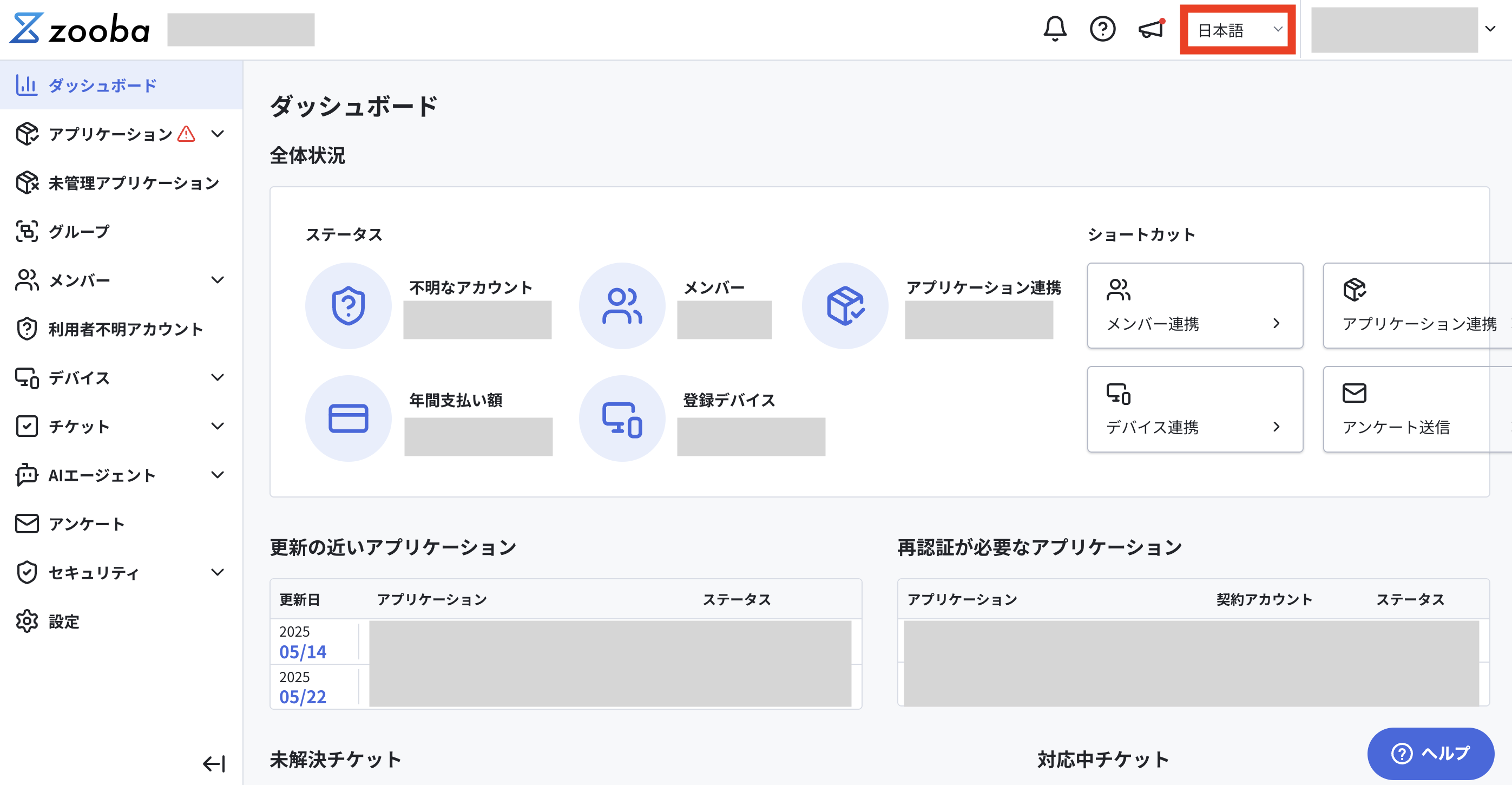This screenshot has width=1512, height=785.
Task: Click the 登録デバイス status label
Action: (x=729, y=400)
